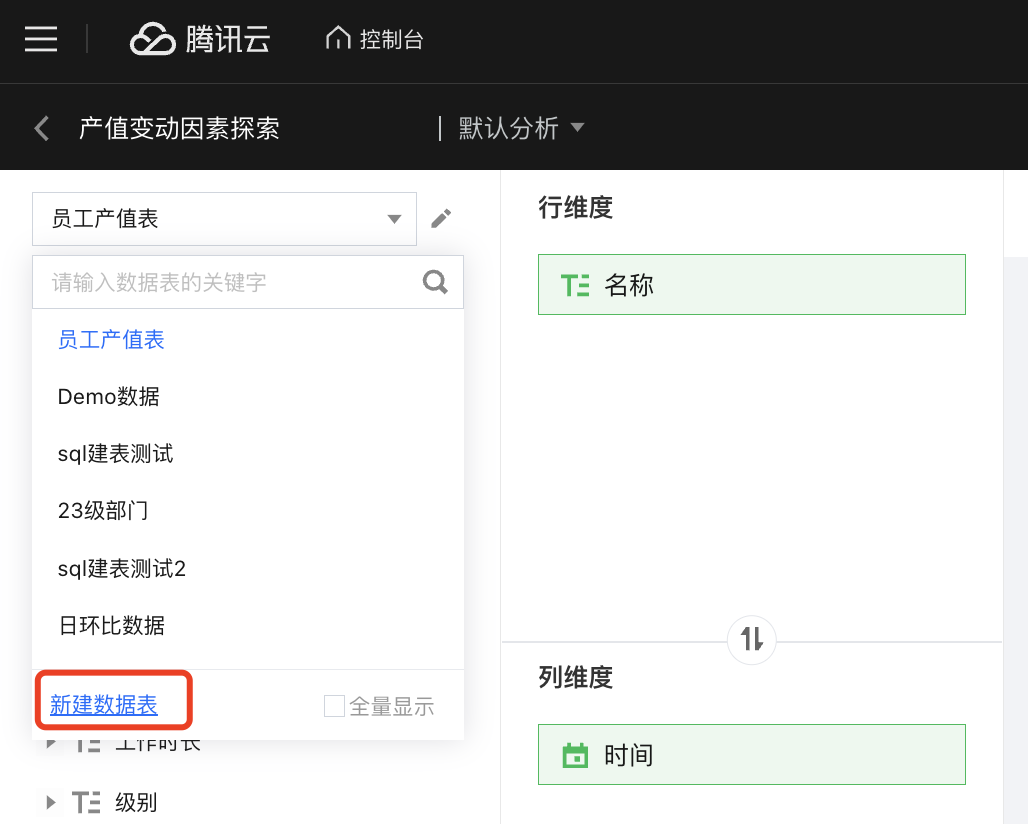Select Demo数据 from the table list

click(x=109, y=397)
